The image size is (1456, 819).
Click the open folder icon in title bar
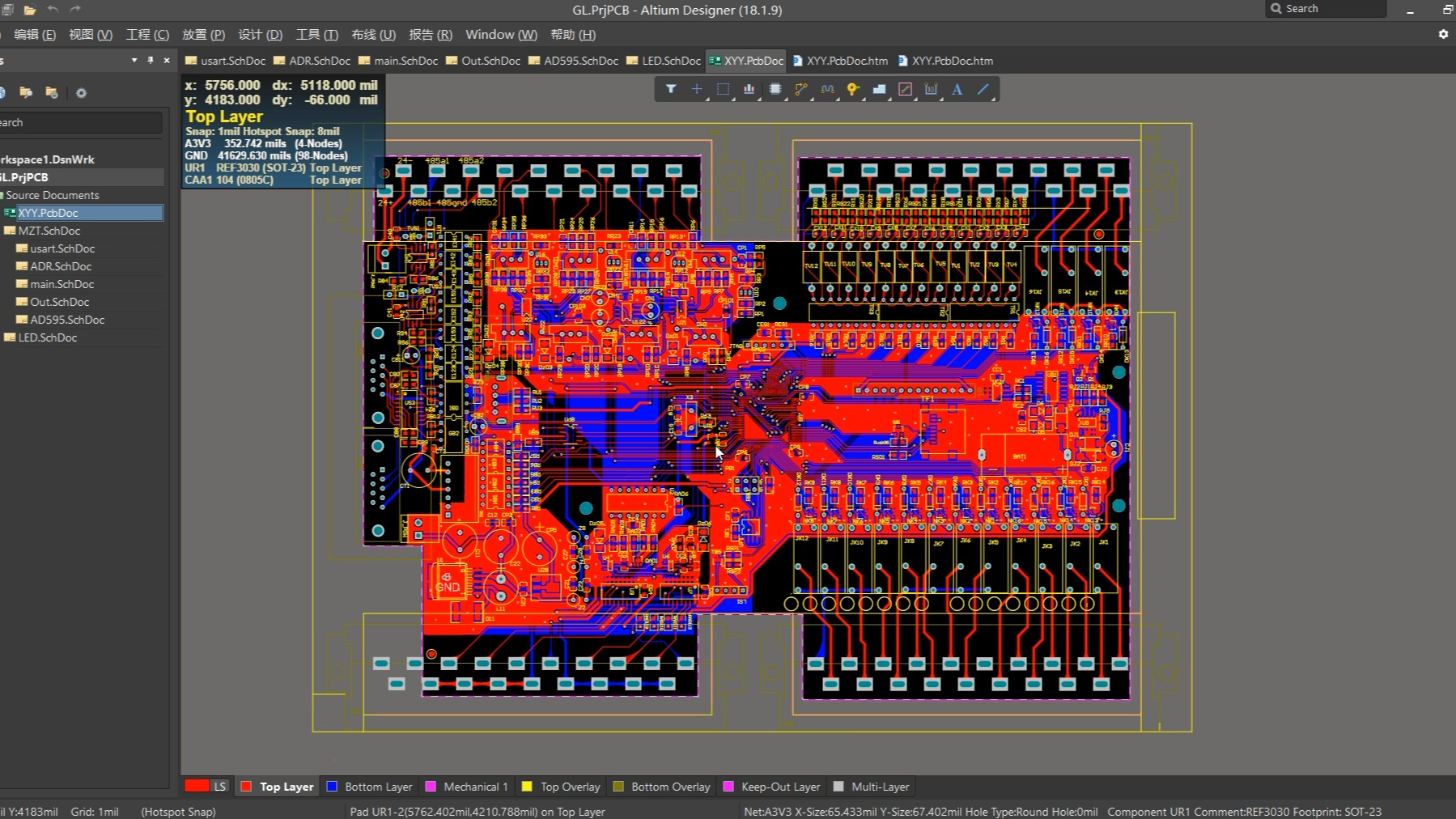click(30, 10)
